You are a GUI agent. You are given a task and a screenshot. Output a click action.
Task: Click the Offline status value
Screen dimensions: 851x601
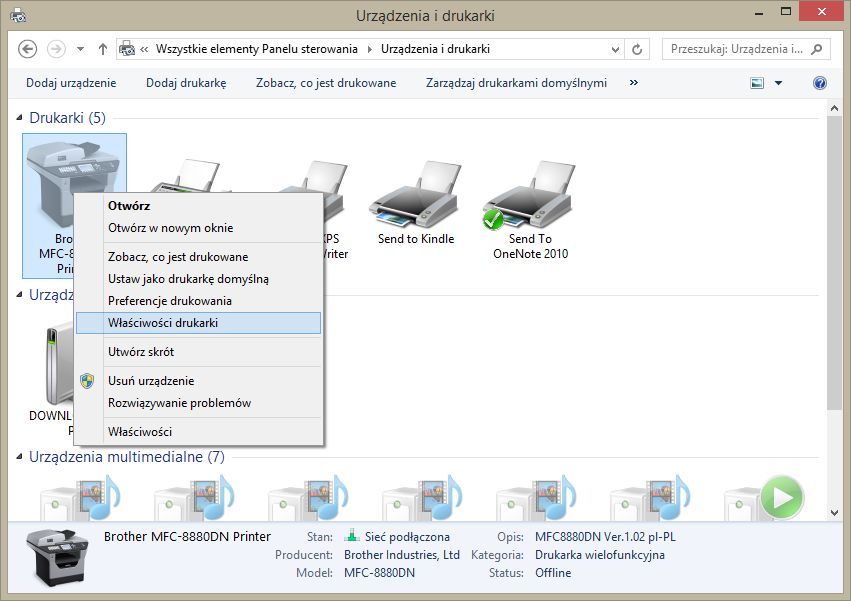point(553,573)
